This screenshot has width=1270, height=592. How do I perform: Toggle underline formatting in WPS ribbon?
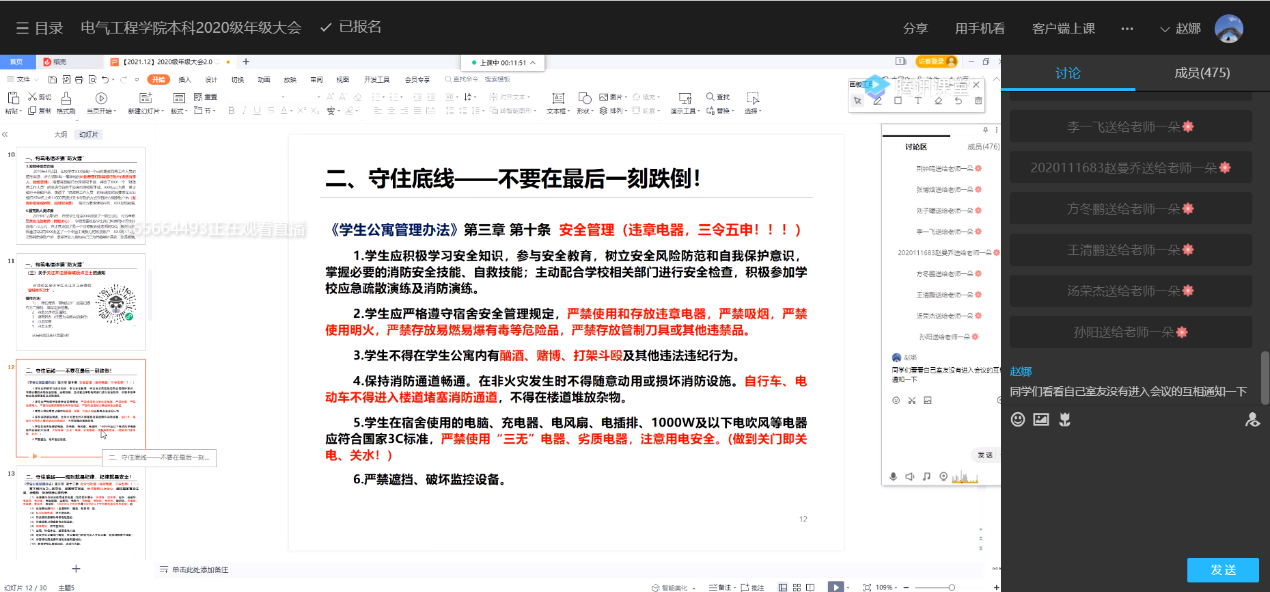259,110
